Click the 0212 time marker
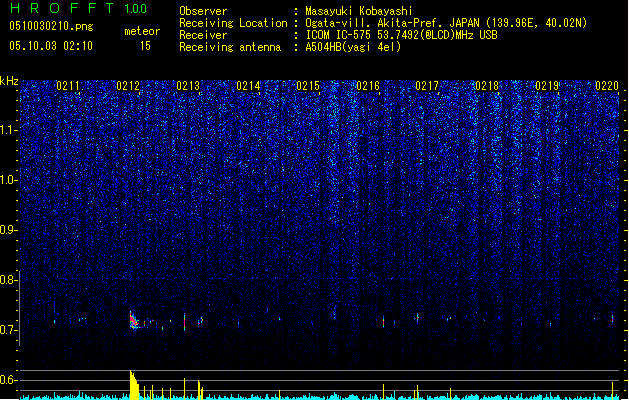 point(128,86)
